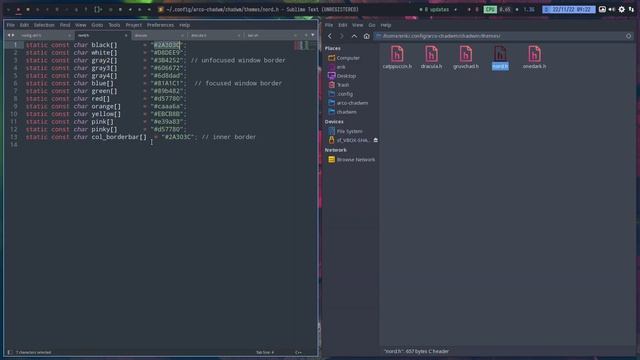Screen dimensions: 640x360
Task: Go to home folder in file manager
Action: (x=367, y=36)
